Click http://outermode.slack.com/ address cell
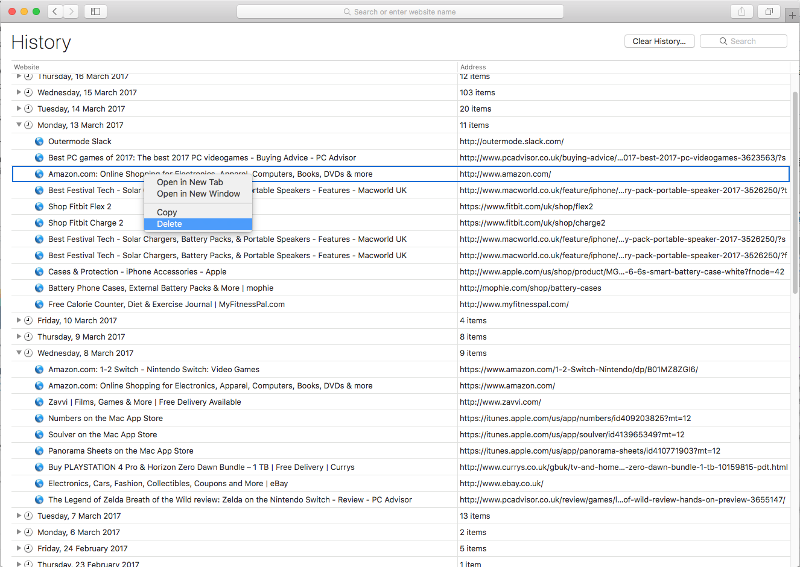This screenshot has height=567, width=800. tap(511, 141)
